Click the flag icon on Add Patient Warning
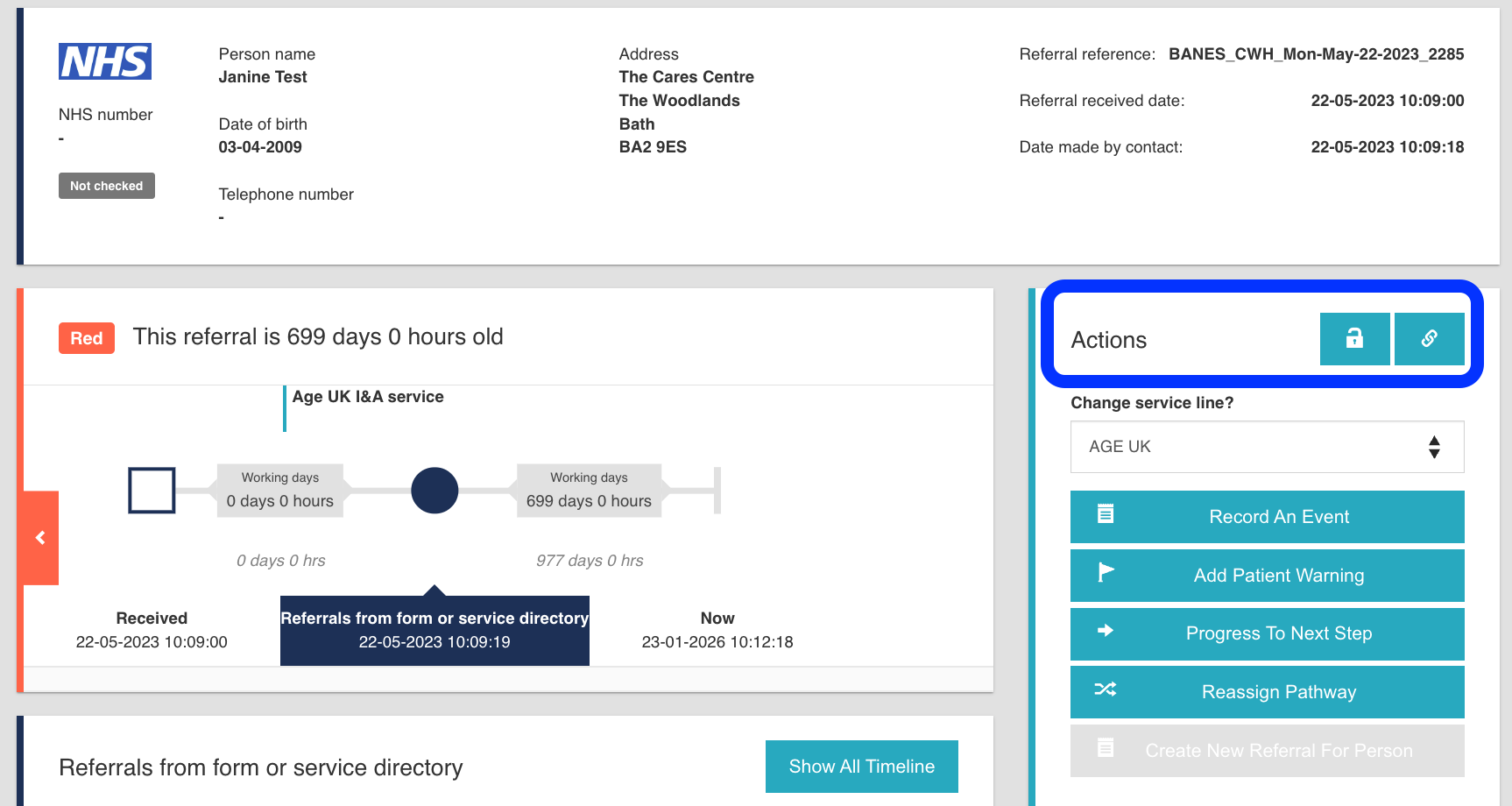Screen dimensions: 1512x806 pyautogui.click(x=1106, y=573)
